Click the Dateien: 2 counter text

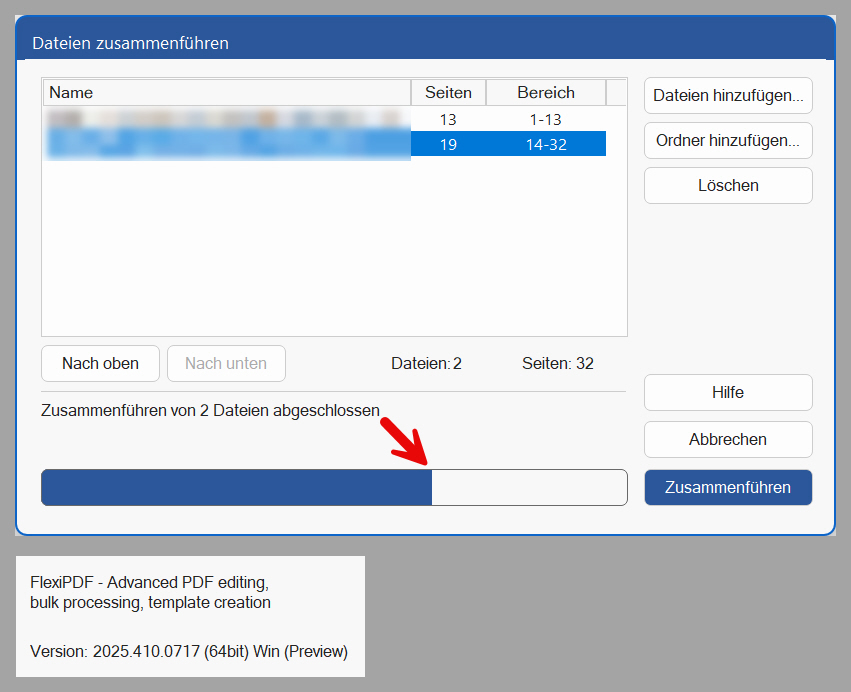(426, 363)
